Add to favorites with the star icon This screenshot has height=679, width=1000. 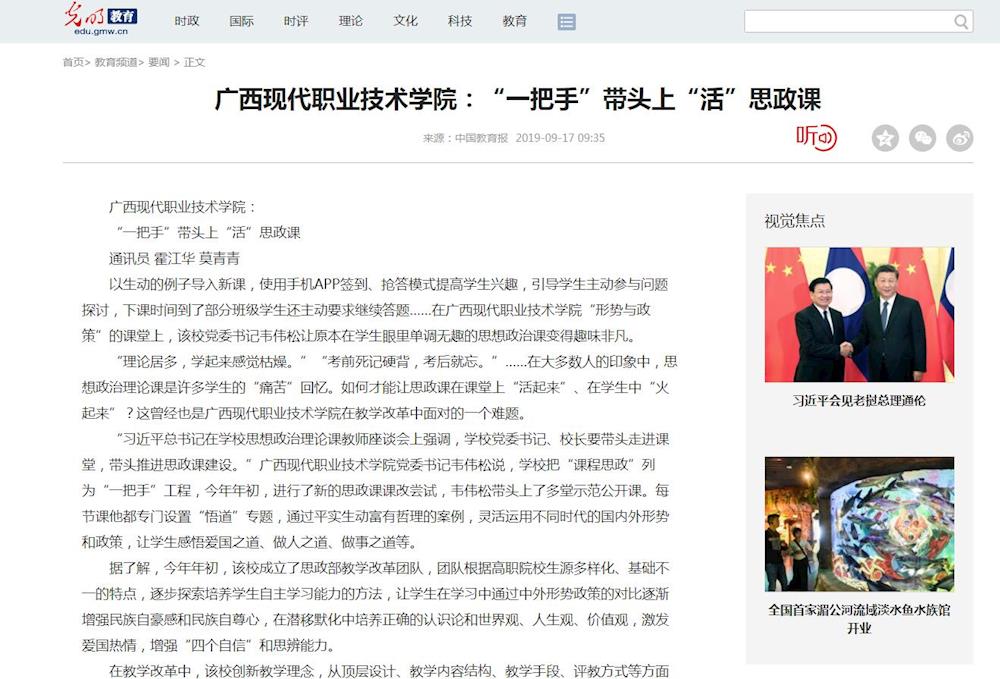[885, 138]
